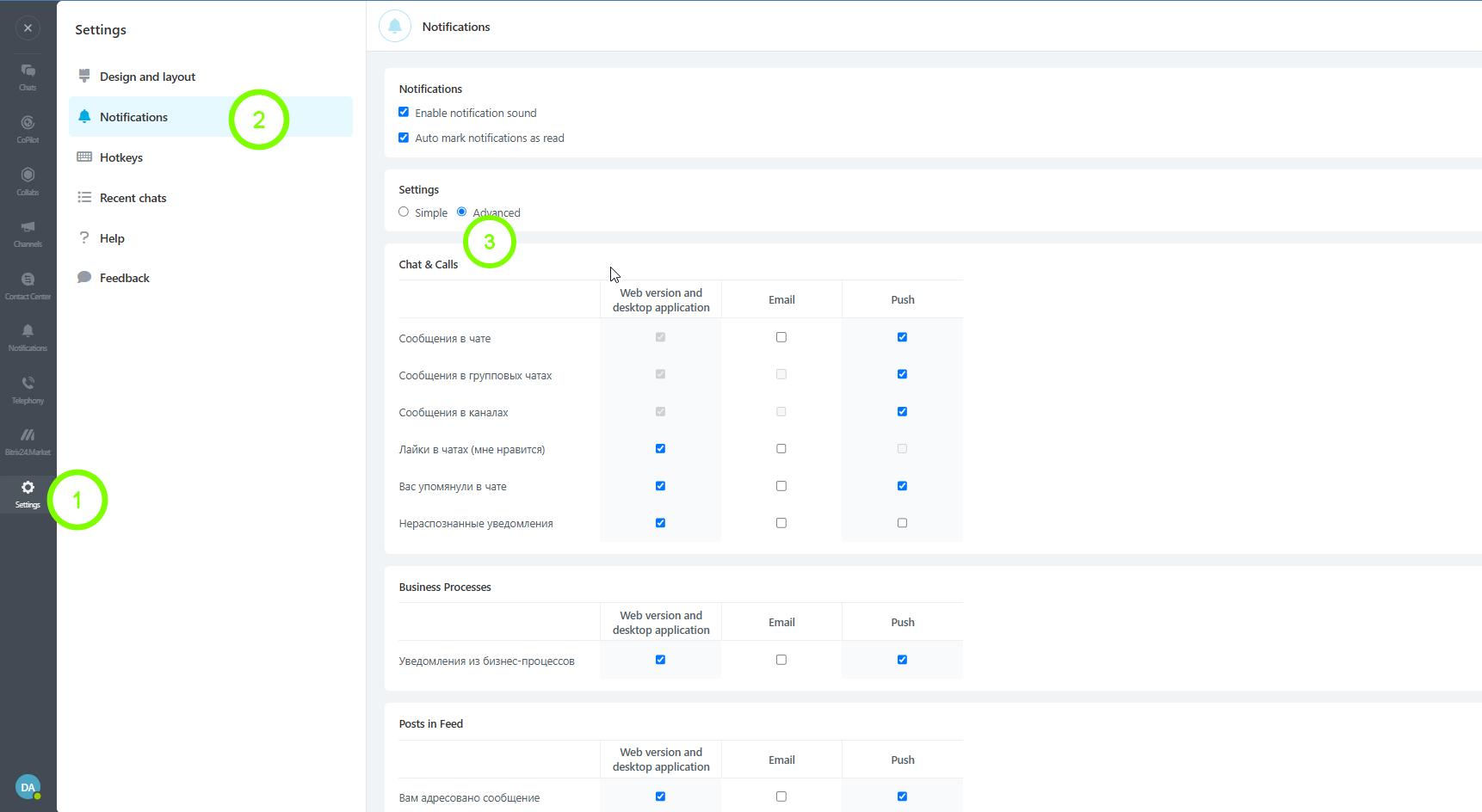Go to Hotkeys settings
This screenshot has height=812, width=1482.
point(211,157)
